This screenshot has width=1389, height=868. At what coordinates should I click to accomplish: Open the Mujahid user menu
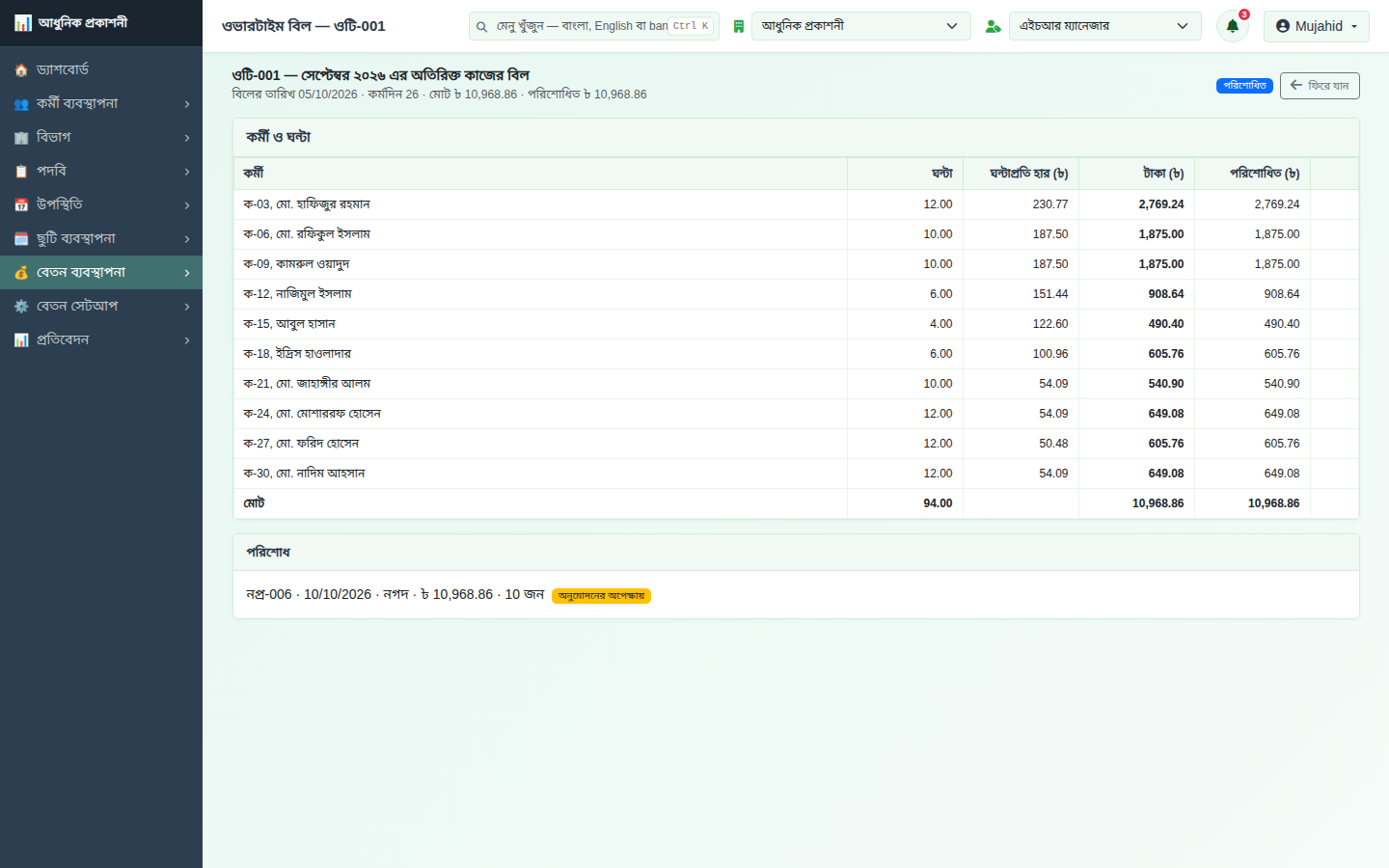[1316, 26]
